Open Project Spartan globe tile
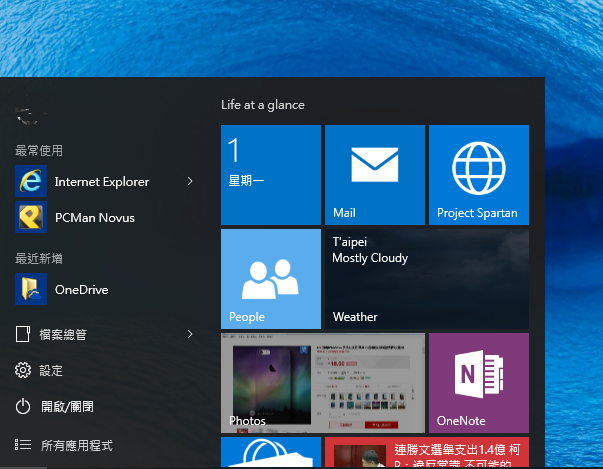The width and height of the screenshot is (603, 469). [479, 175]
